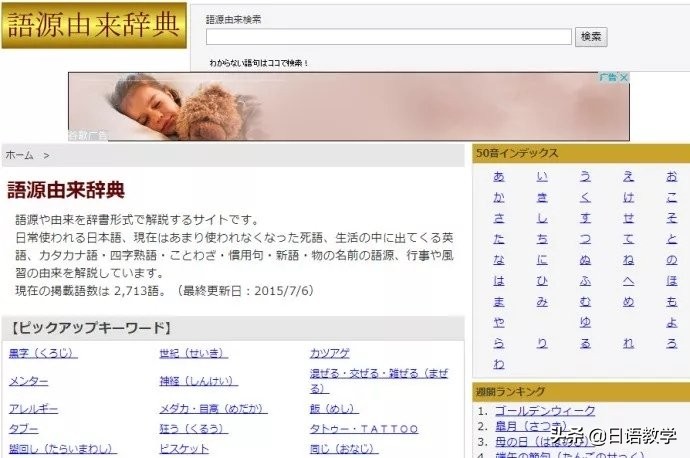690x458 pixels.
Task: Focus the 語源由来検索 search input field
Action: coord(389,37)
